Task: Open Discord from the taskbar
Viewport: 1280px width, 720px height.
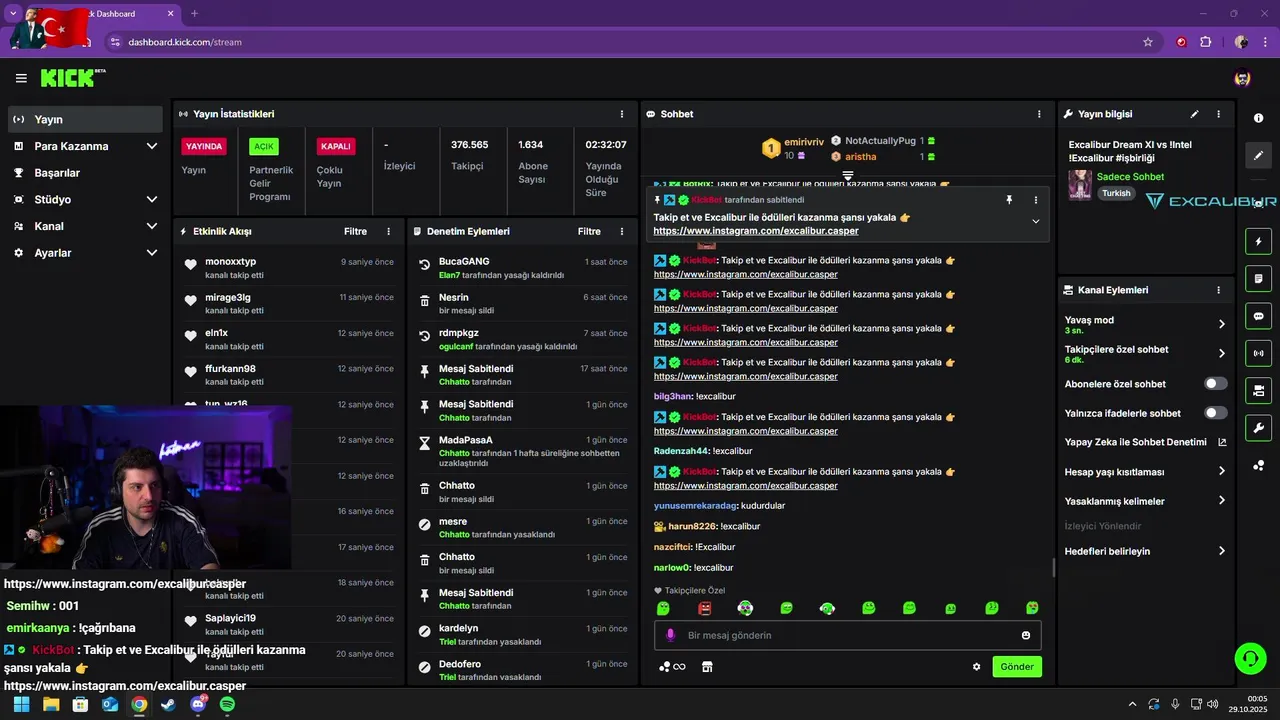Action: pos(198,705)
